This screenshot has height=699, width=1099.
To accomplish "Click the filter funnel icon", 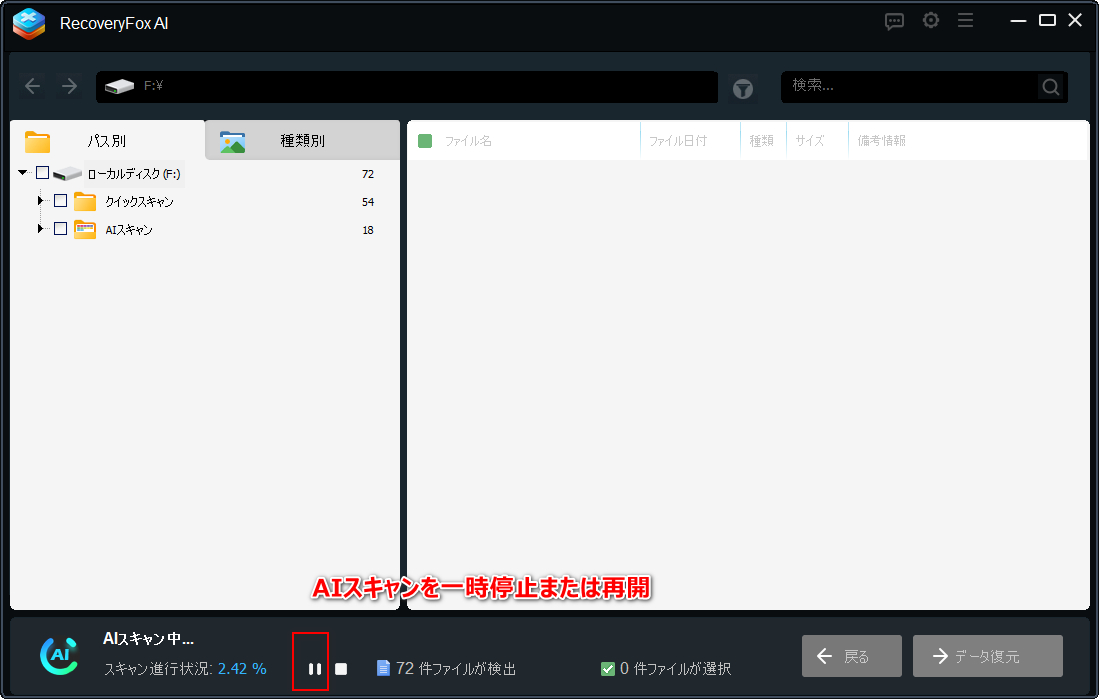I will [x=742, y=89].
